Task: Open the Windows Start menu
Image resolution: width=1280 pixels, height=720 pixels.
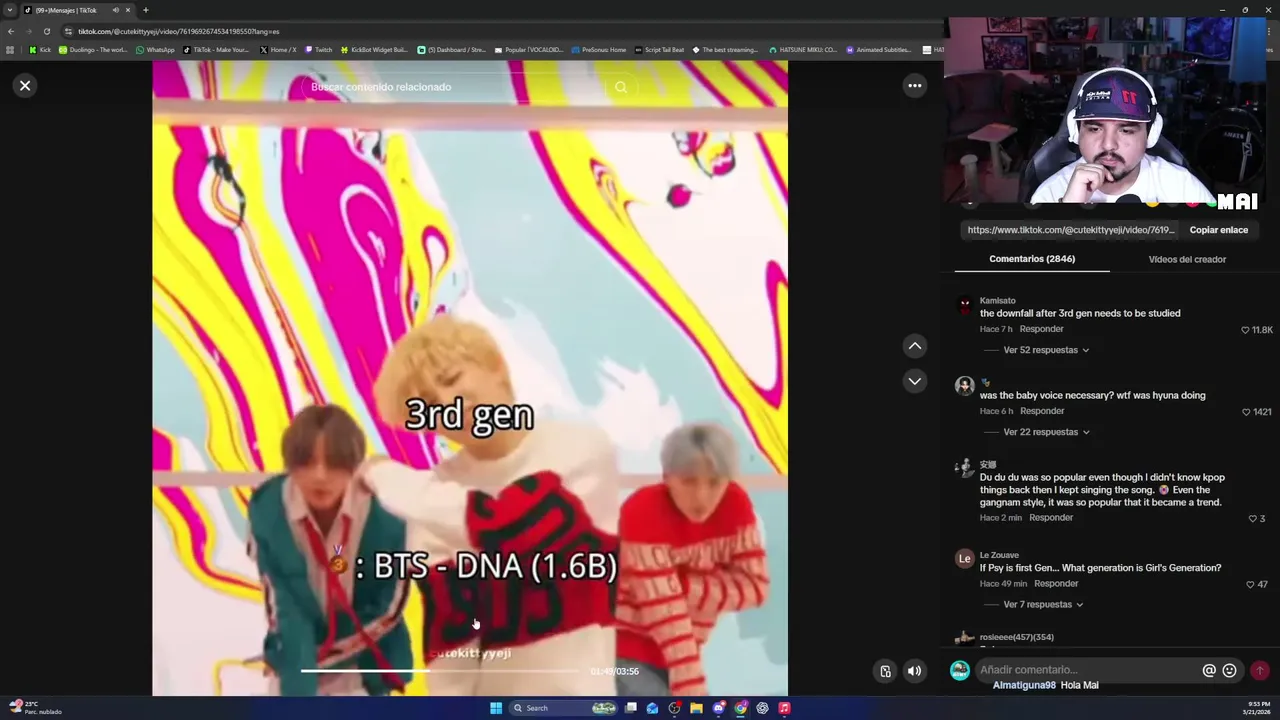Action: (x=496, y=708)
